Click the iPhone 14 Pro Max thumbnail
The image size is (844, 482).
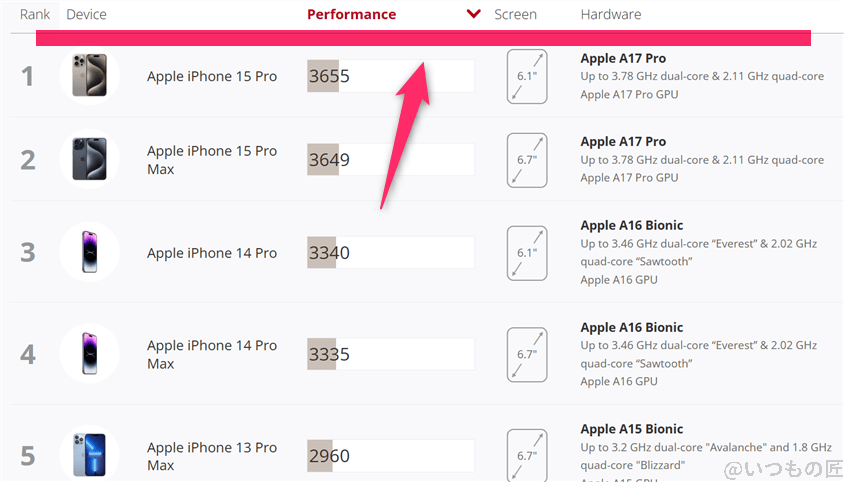coord(89,354)
